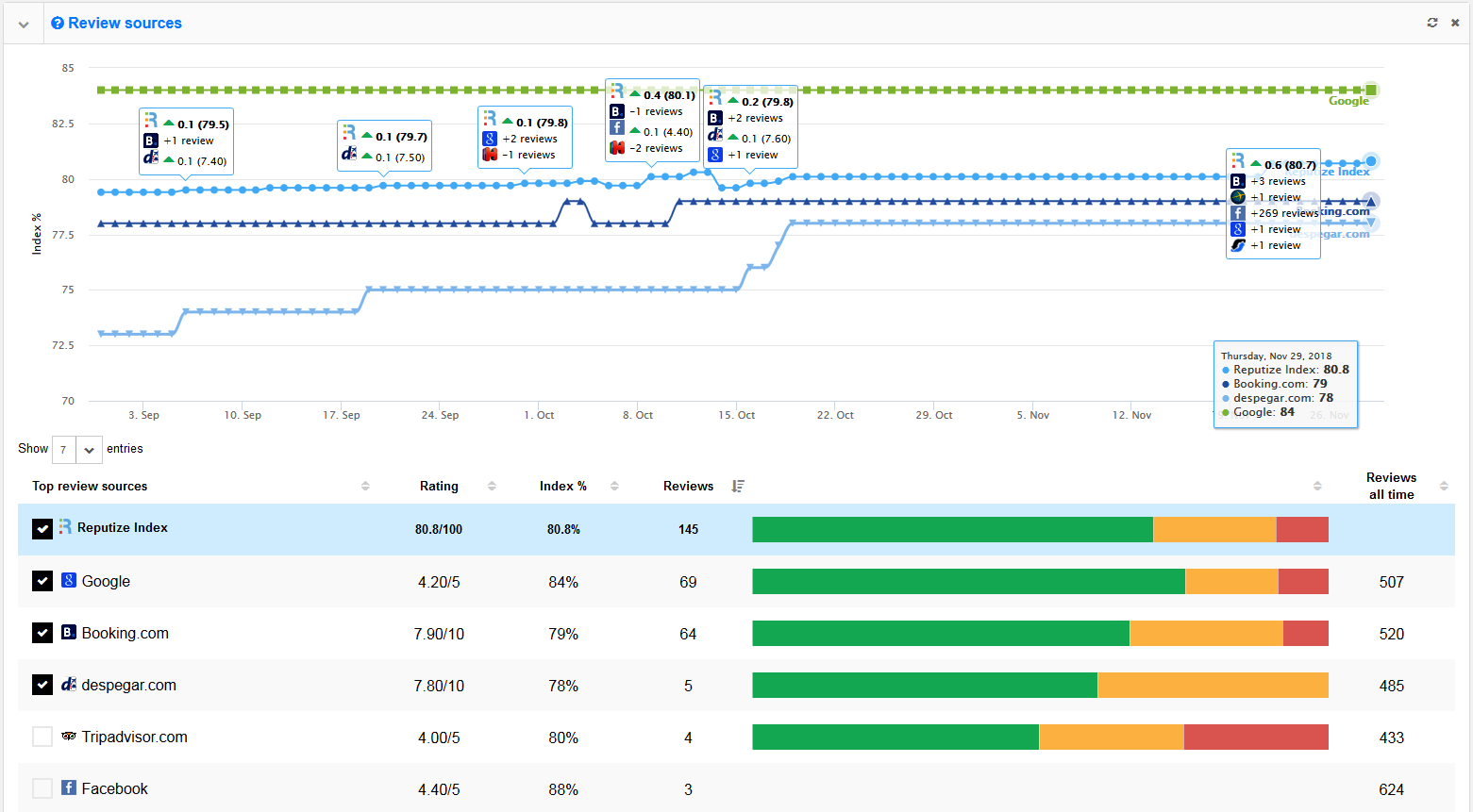Check the Tripadvisor.com source checkbox
Image resolution: width=1473 pixels, height=812 pixels.
42,737
